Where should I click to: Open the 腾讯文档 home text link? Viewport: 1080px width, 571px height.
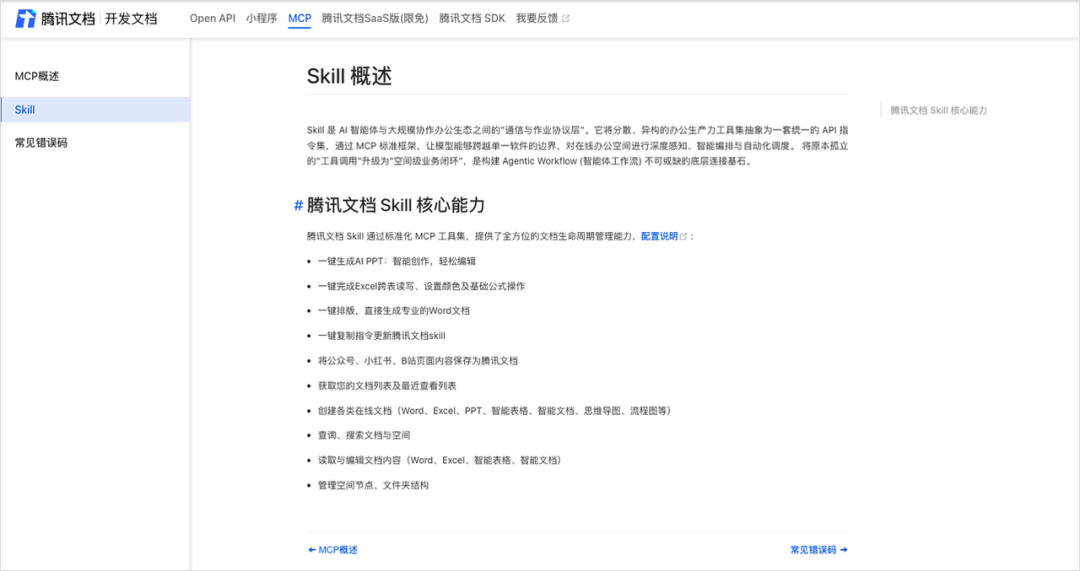[x=68, y=19]
